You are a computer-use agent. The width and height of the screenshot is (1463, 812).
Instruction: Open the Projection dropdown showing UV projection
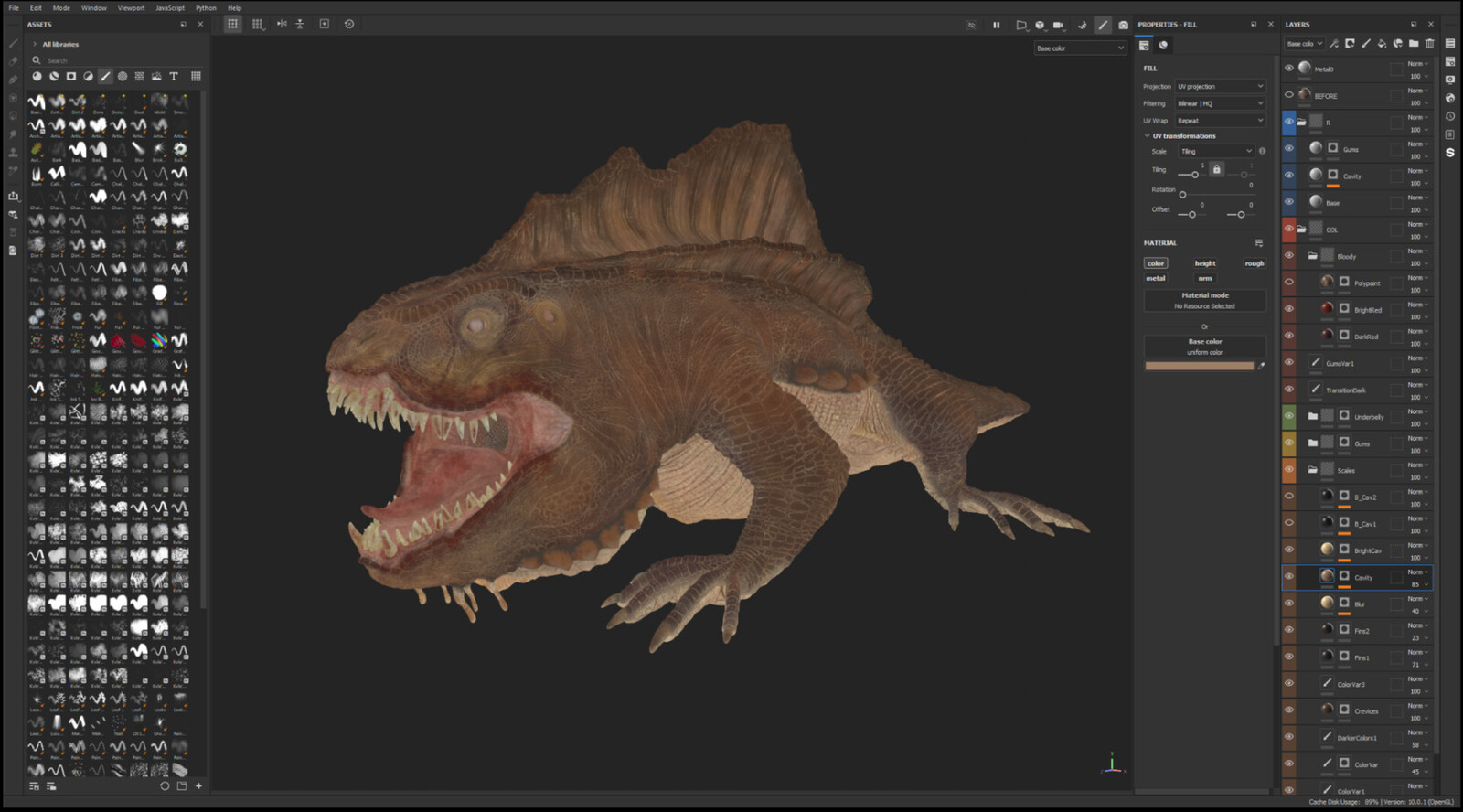click(1220, 87)
